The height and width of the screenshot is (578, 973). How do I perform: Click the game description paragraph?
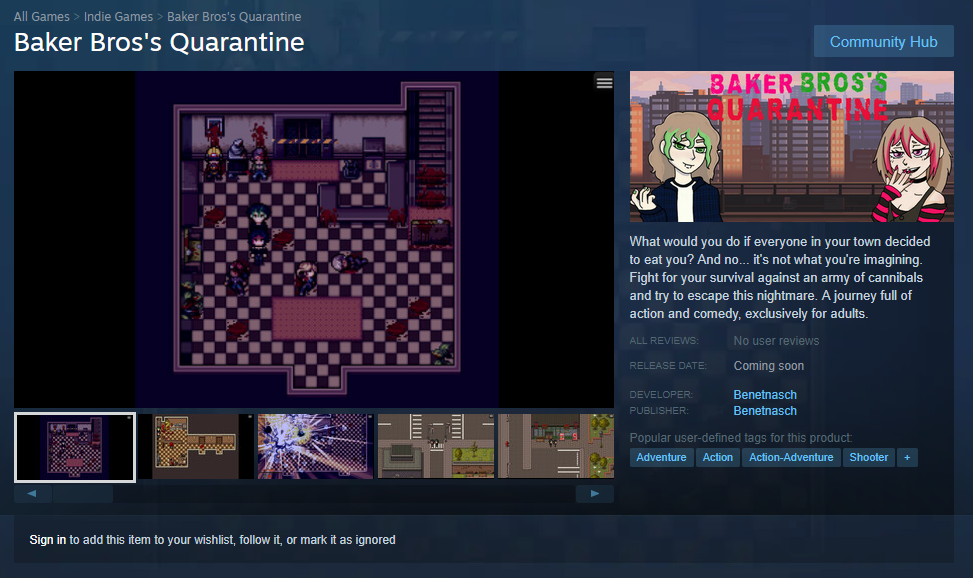click(780, 278)
